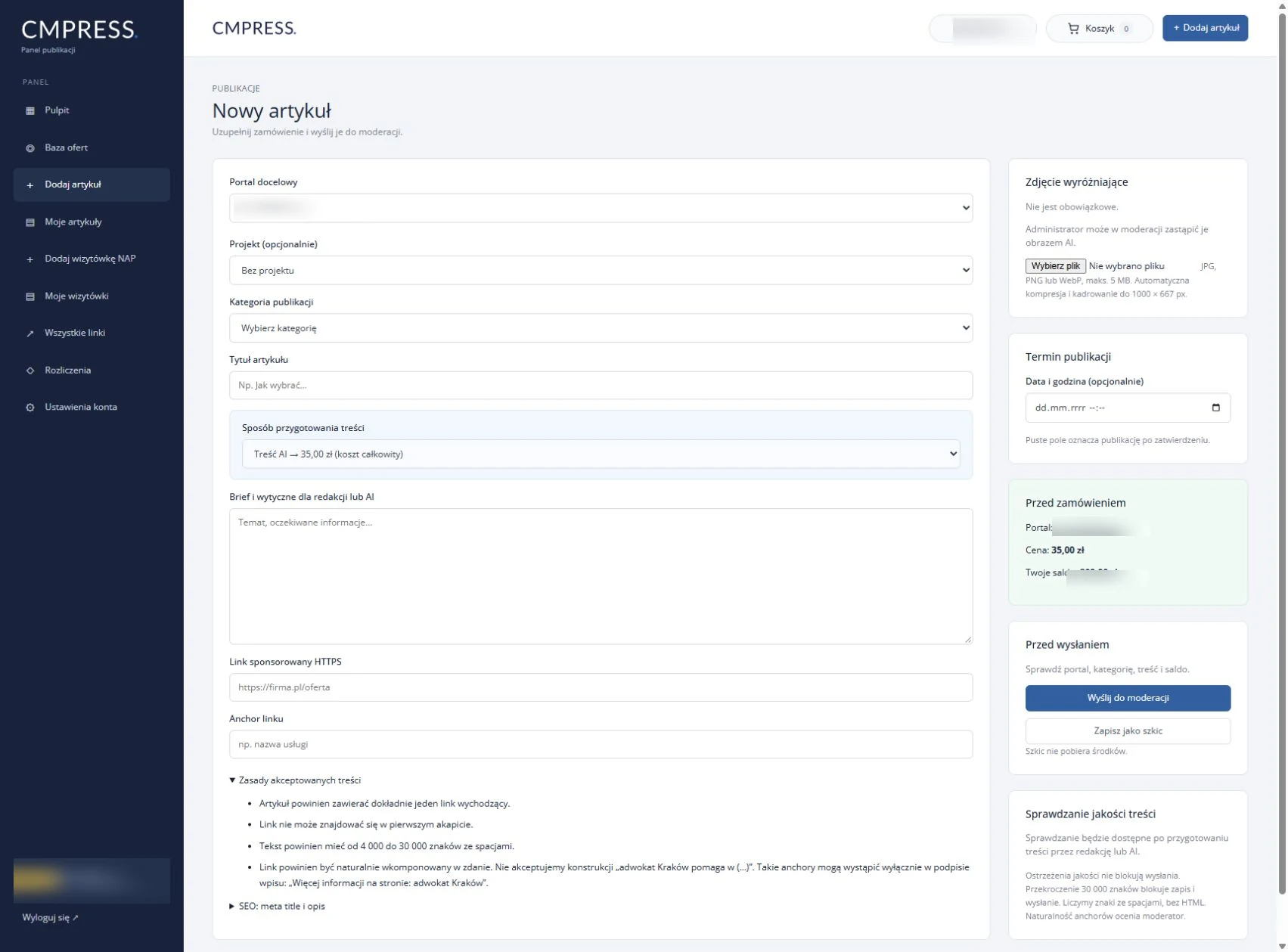Click the Wybierz plik file button
Screen dimensions: 1288x952
(1055, 266)
